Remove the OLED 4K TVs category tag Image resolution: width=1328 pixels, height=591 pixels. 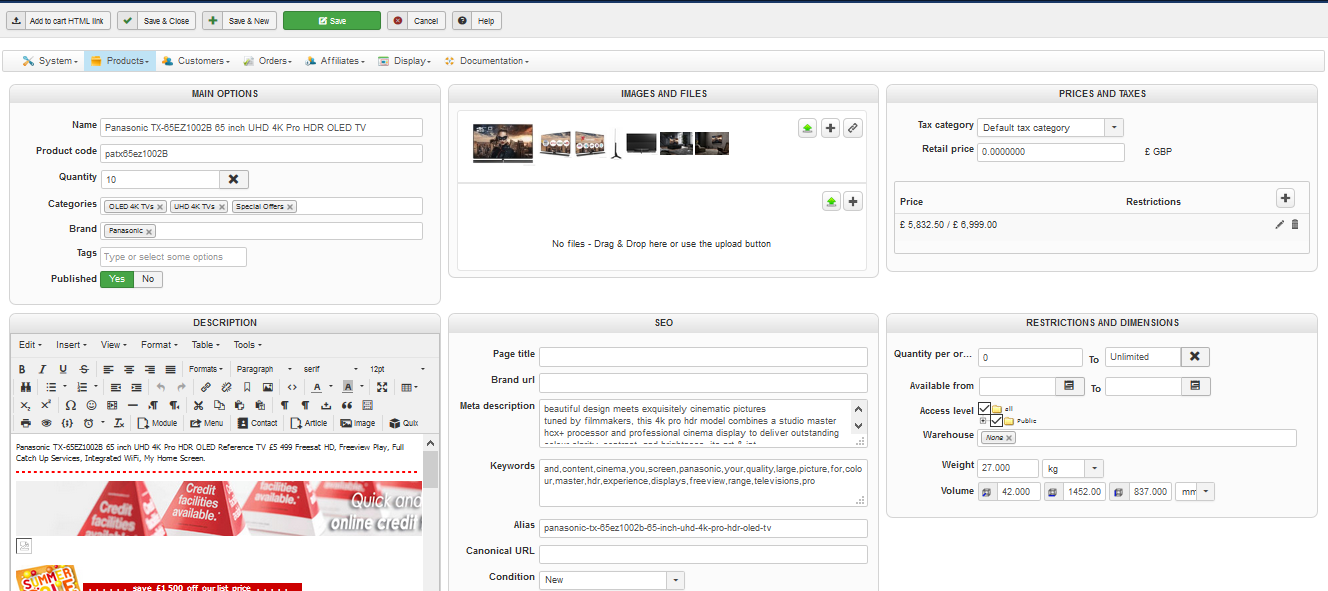(160, 207)
